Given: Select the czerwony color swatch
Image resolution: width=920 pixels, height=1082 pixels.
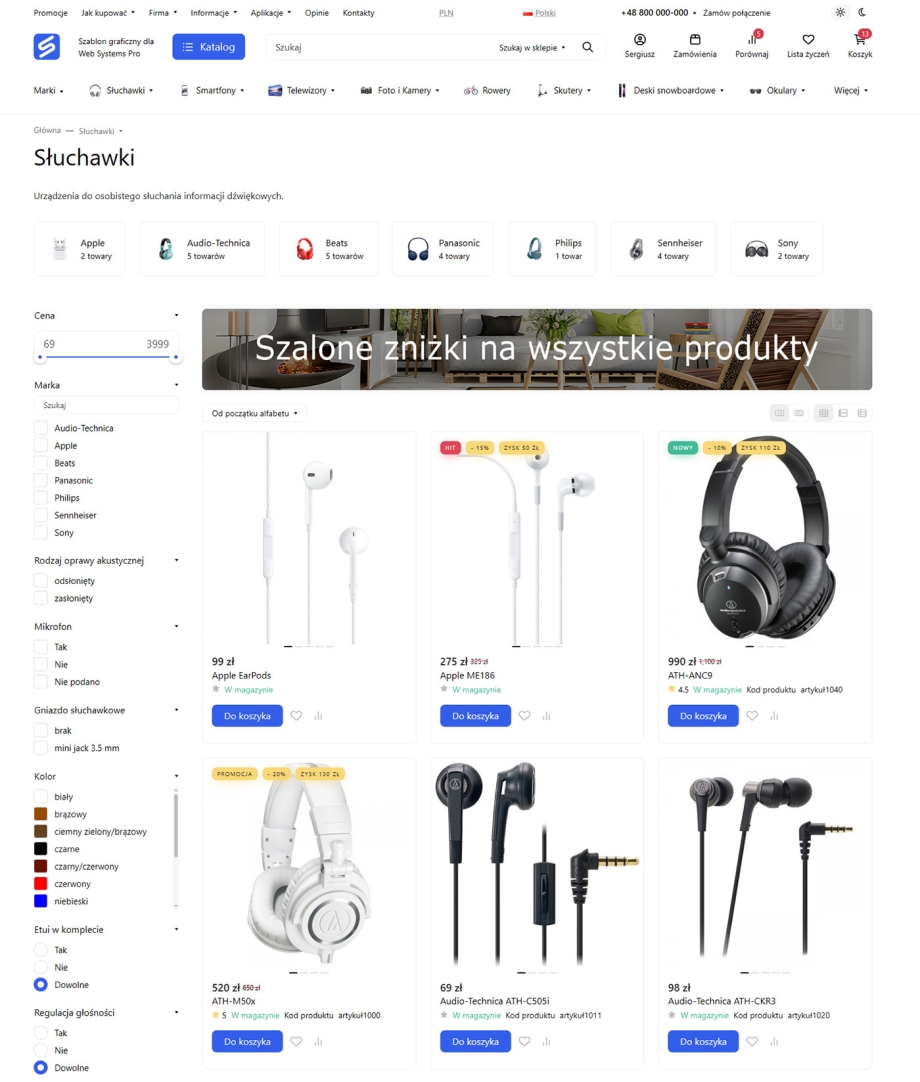Looking at the screenshot, I should (41, 883).
